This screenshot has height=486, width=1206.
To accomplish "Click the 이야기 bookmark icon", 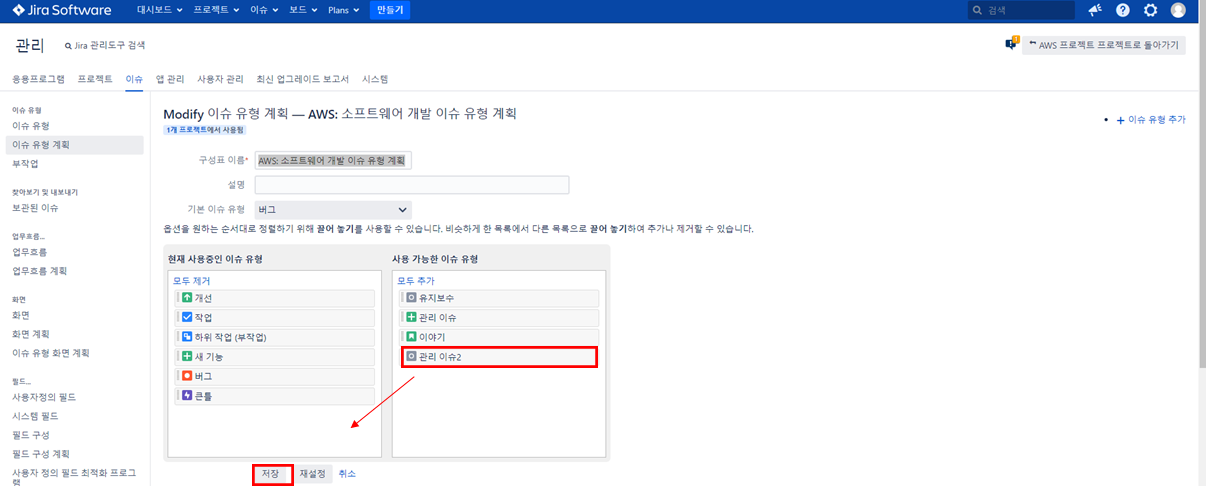I will 411,337.
